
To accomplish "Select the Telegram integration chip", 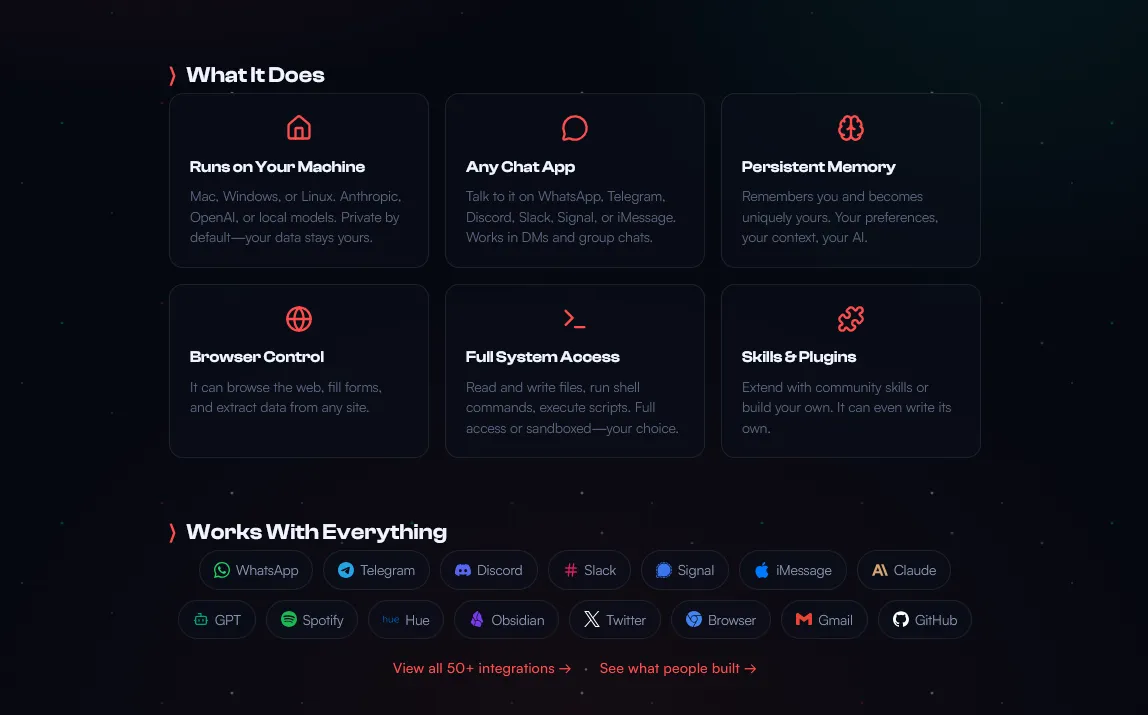I will tap(376, 570).
